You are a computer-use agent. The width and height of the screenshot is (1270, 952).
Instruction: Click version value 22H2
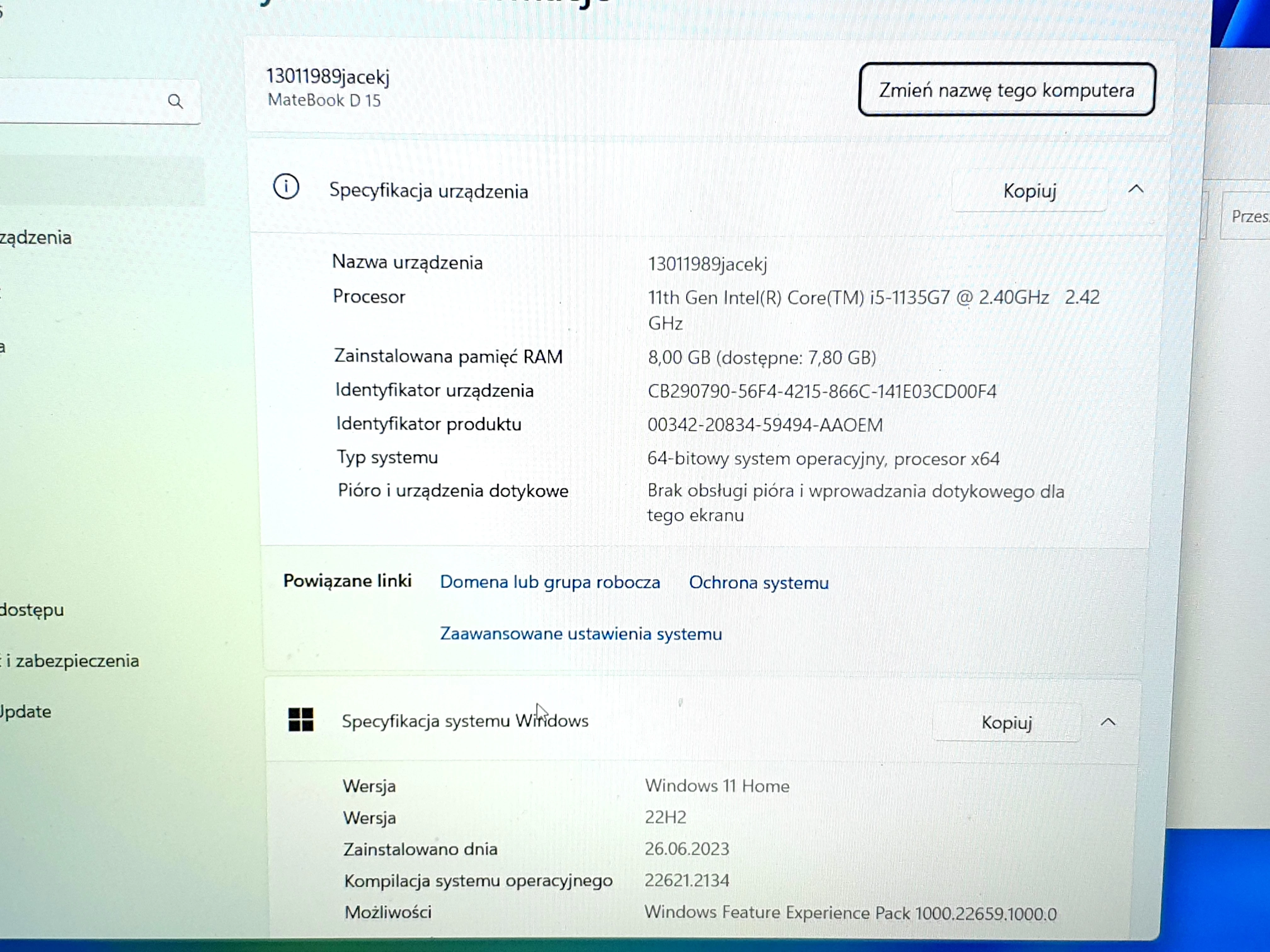(666, 817)
